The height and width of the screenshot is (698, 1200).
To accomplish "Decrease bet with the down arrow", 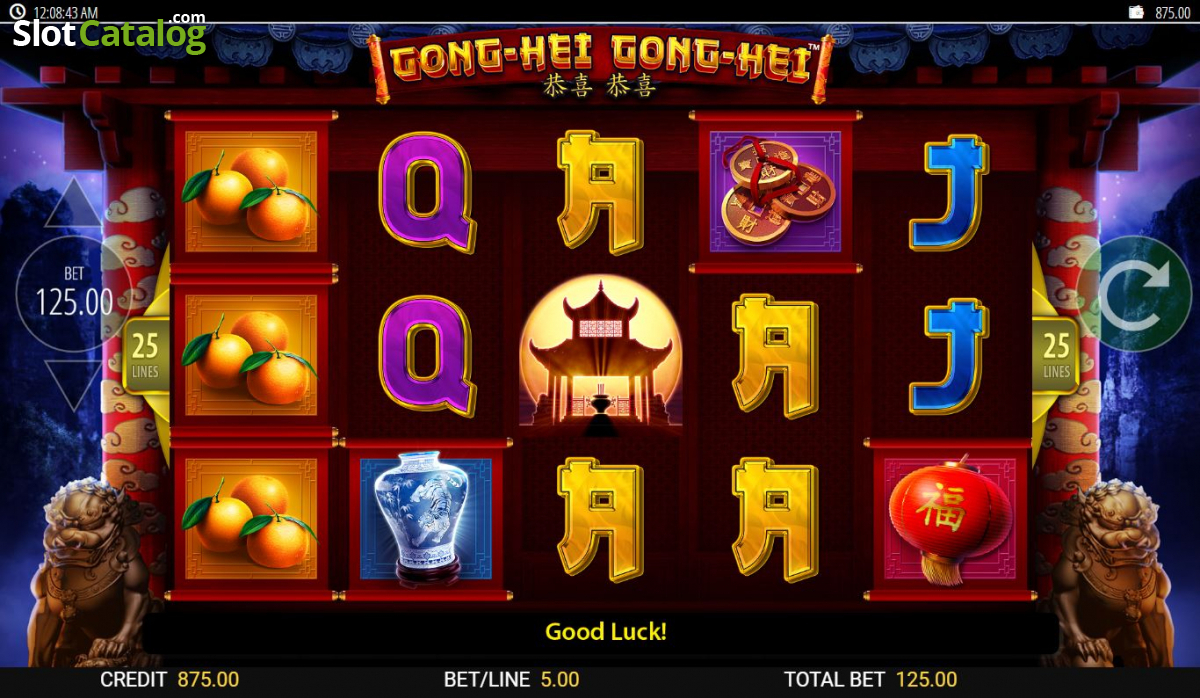I will [x=74, y=385].
